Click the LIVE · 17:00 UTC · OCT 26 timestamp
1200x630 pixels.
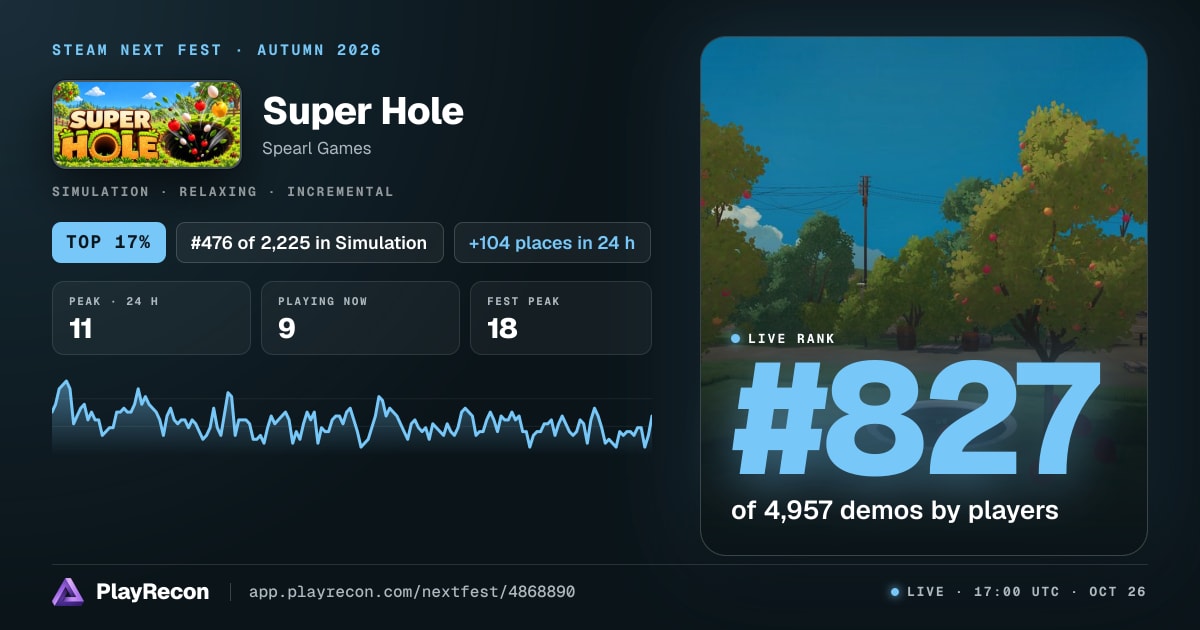click(1027, 592)
